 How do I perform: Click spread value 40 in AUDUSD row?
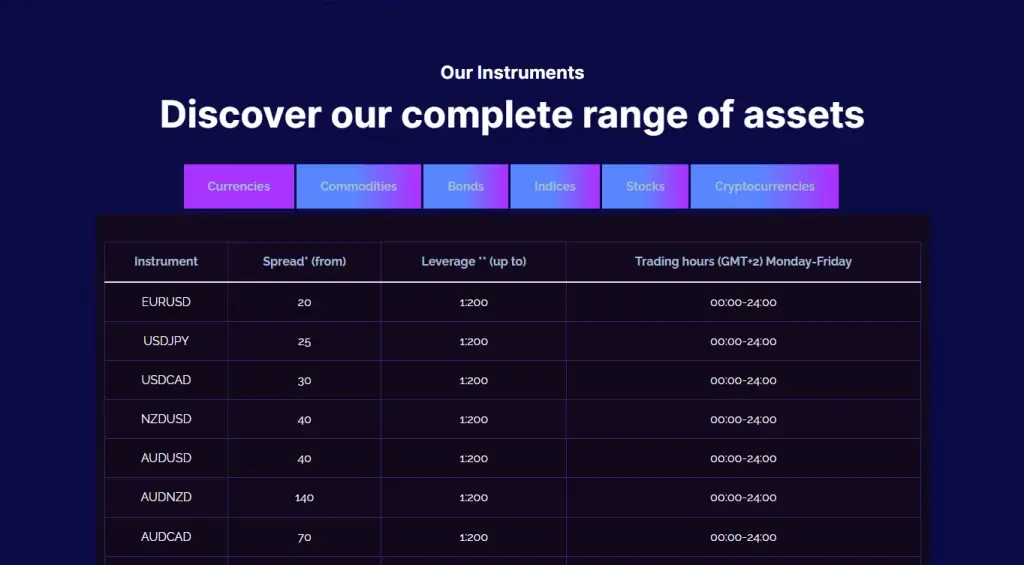click(304, 459)
